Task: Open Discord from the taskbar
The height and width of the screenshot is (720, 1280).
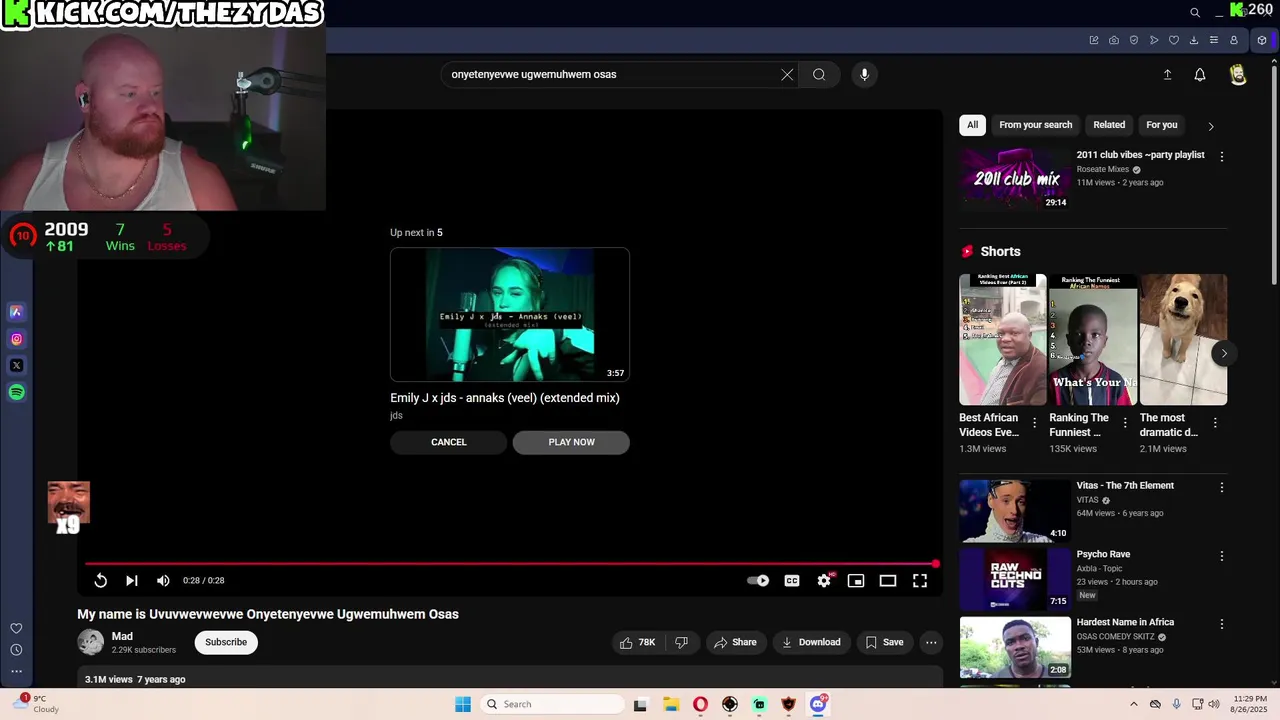Action: [x=818, y=705]
